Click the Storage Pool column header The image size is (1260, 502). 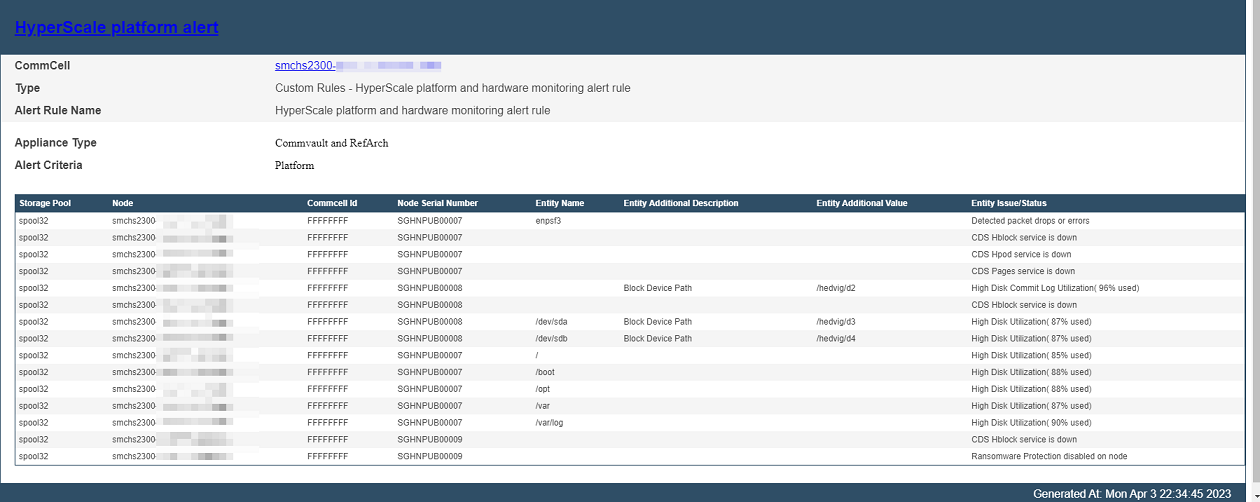click(x=45, y=203)
